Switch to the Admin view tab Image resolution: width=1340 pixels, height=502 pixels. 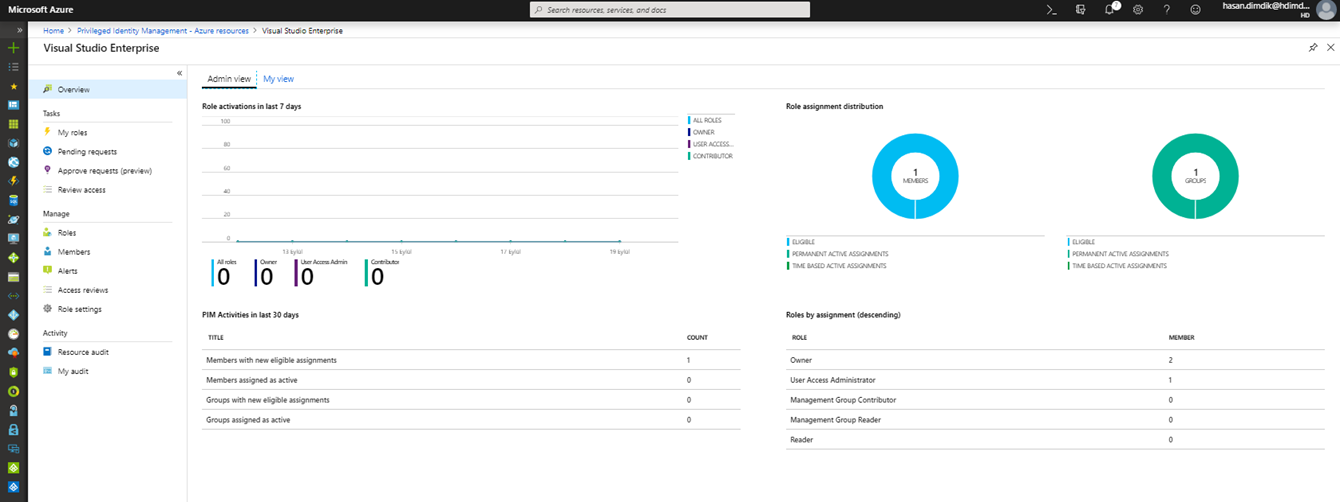pyautogui.click(x=229, y=78)
